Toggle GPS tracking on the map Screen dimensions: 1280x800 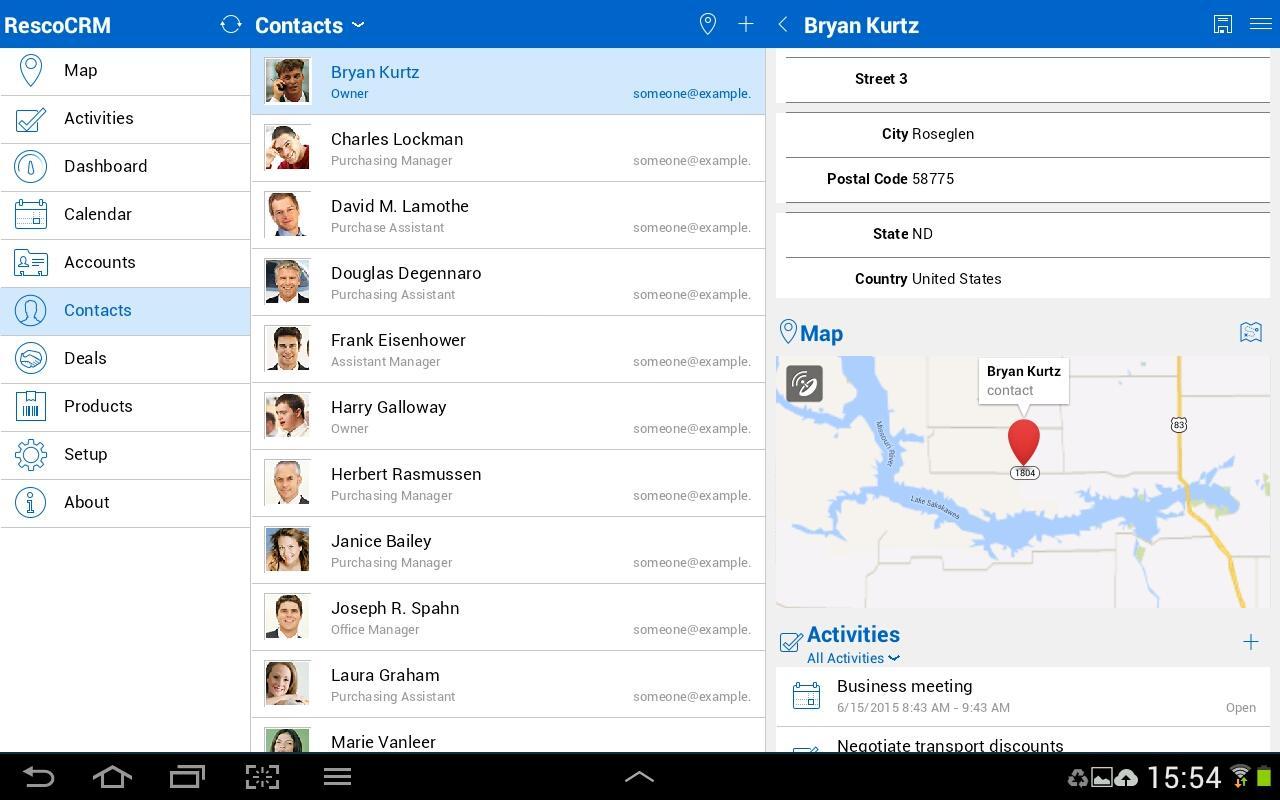click(x=805, y=384)
